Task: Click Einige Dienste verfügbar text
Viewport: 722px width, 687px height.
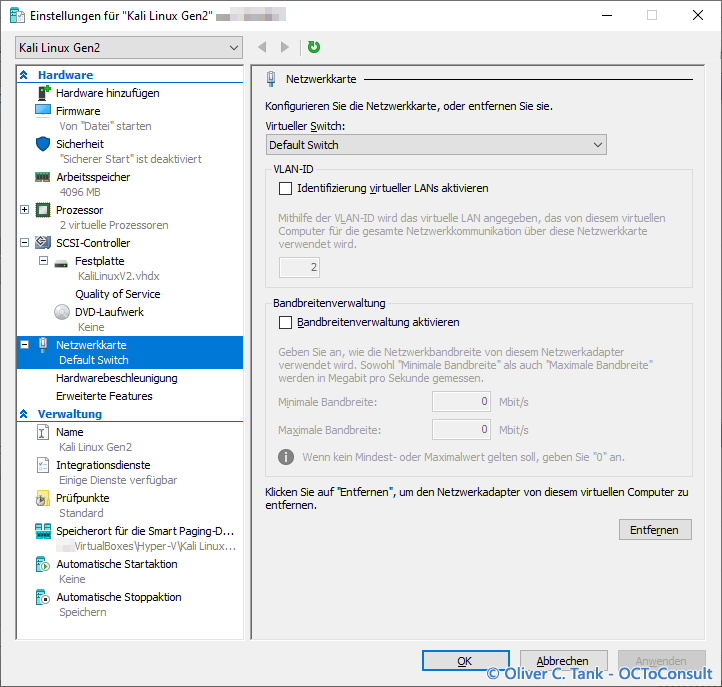Action: [118, 480]
